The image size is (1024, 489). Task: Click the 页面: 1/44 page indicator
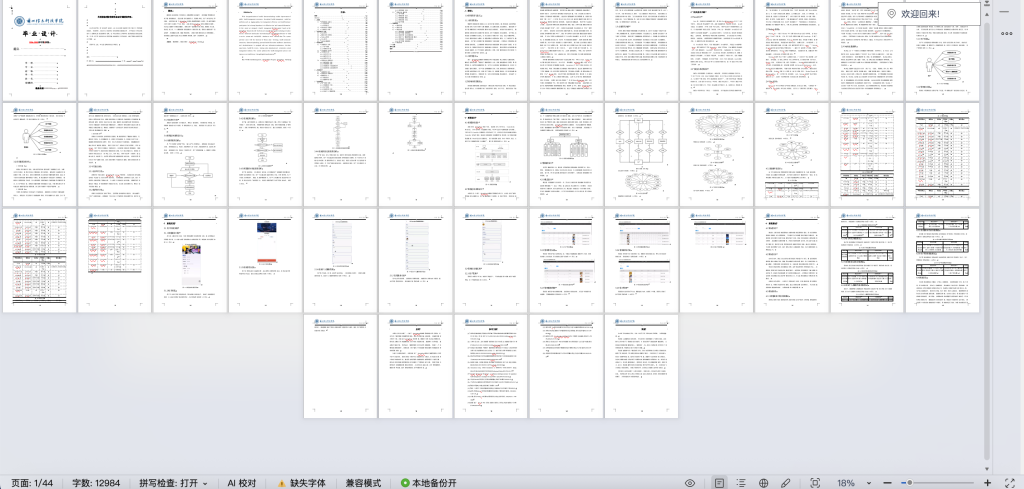pos(32,483)
